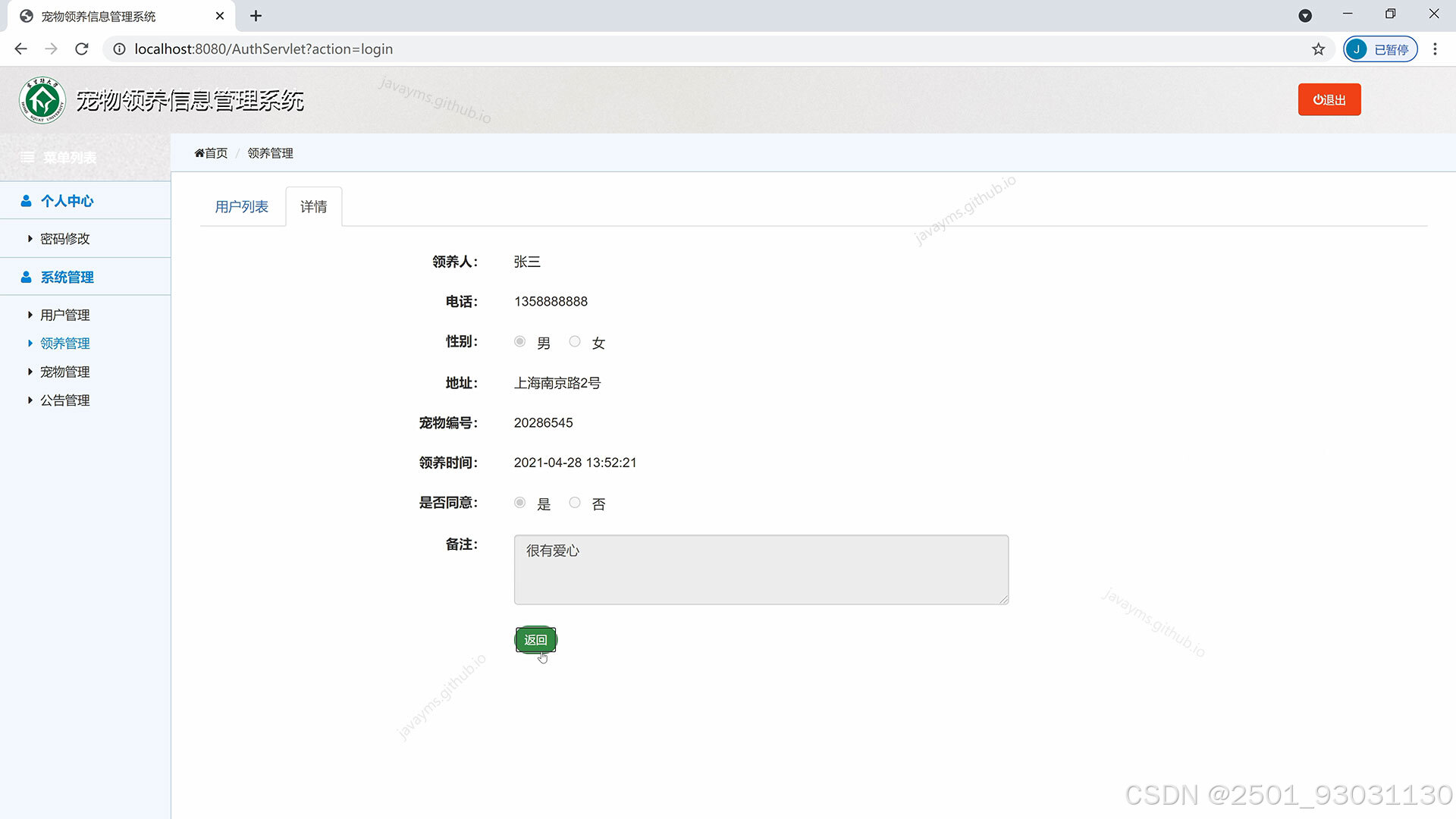Click the pet adoption system logo

42,100
